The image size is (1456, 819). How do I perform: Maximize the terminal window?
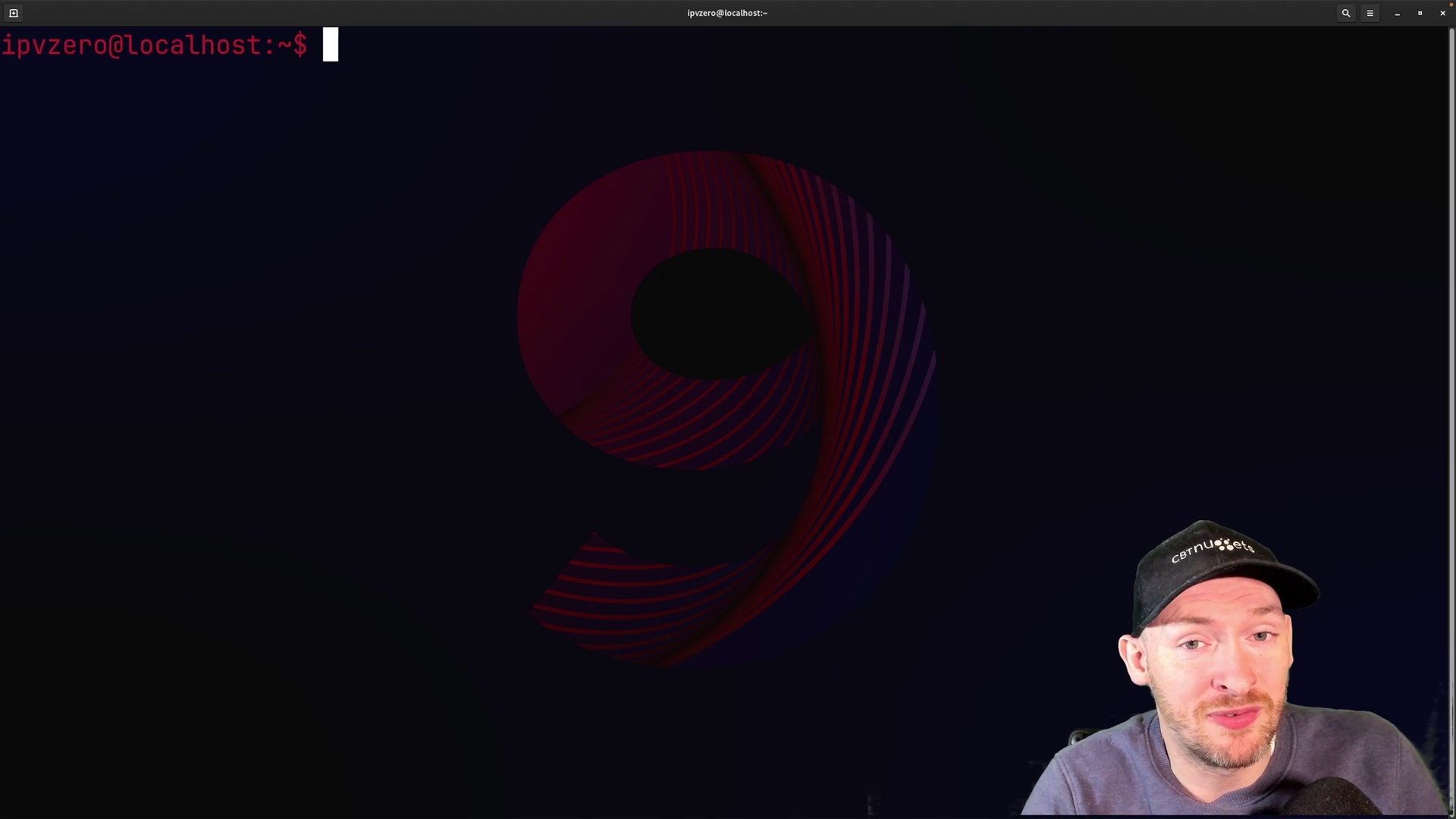click(x=1420, y=13)
